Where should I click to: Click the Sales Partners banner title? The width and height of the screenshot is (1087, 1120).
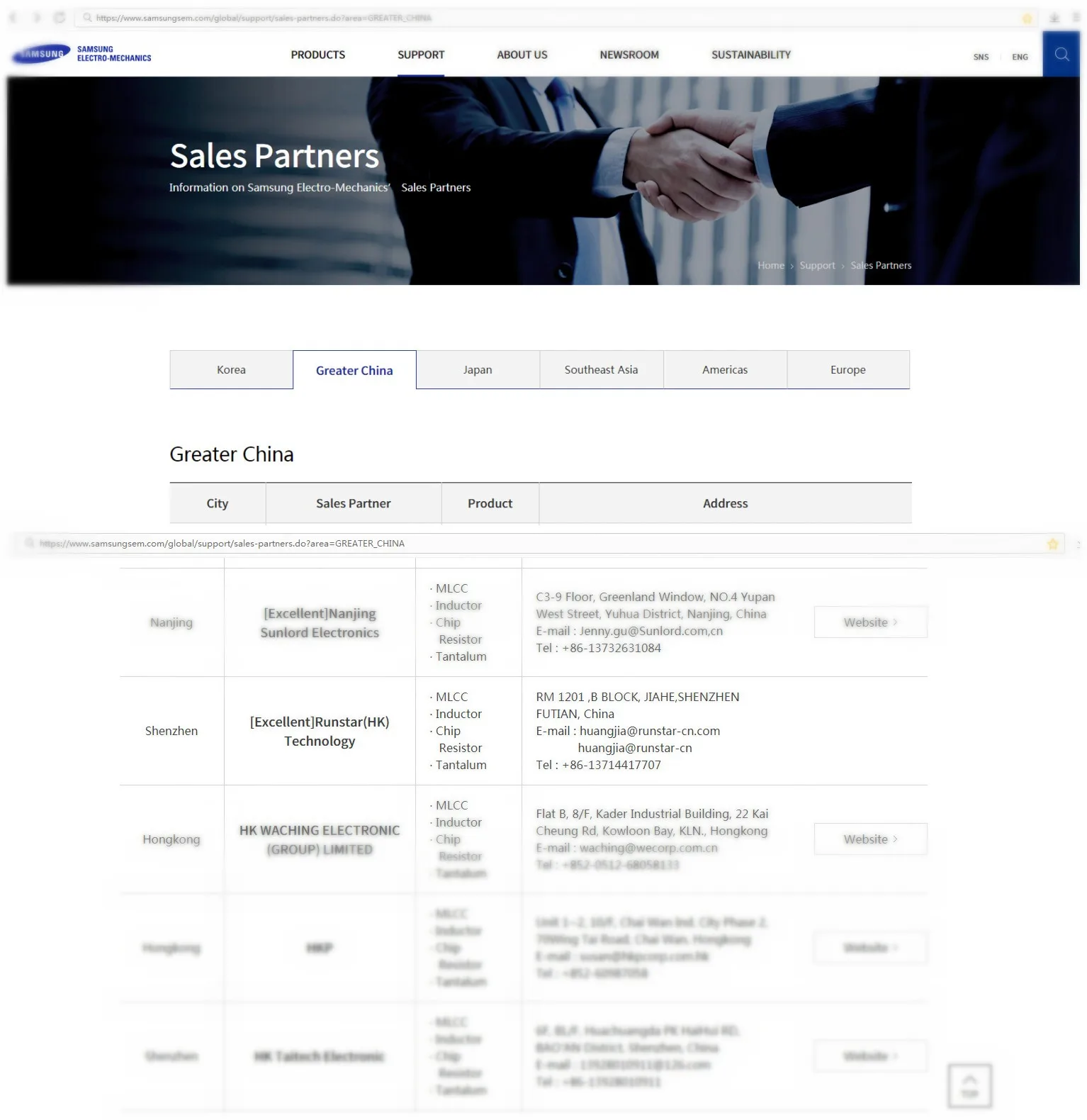[x=275, y=156]
